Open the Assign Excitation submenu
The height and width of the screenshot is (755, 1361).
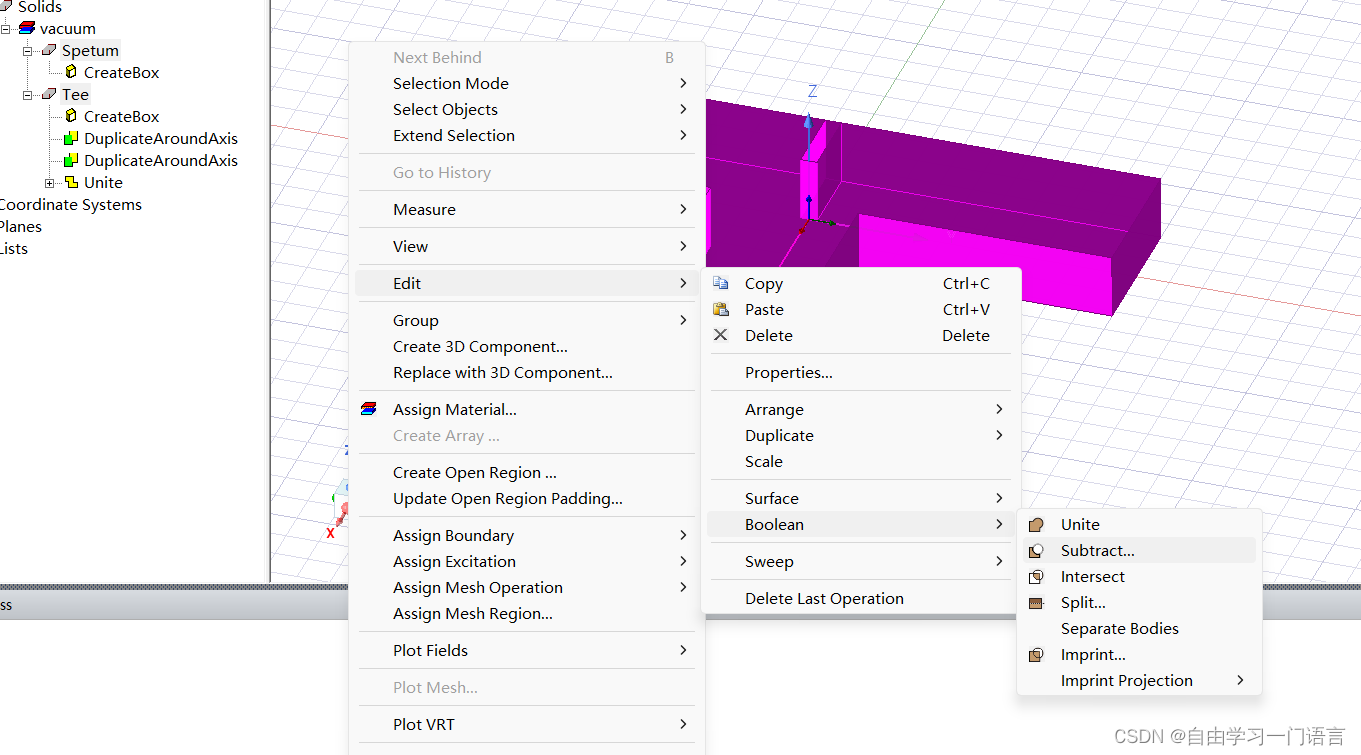(527, 561)
